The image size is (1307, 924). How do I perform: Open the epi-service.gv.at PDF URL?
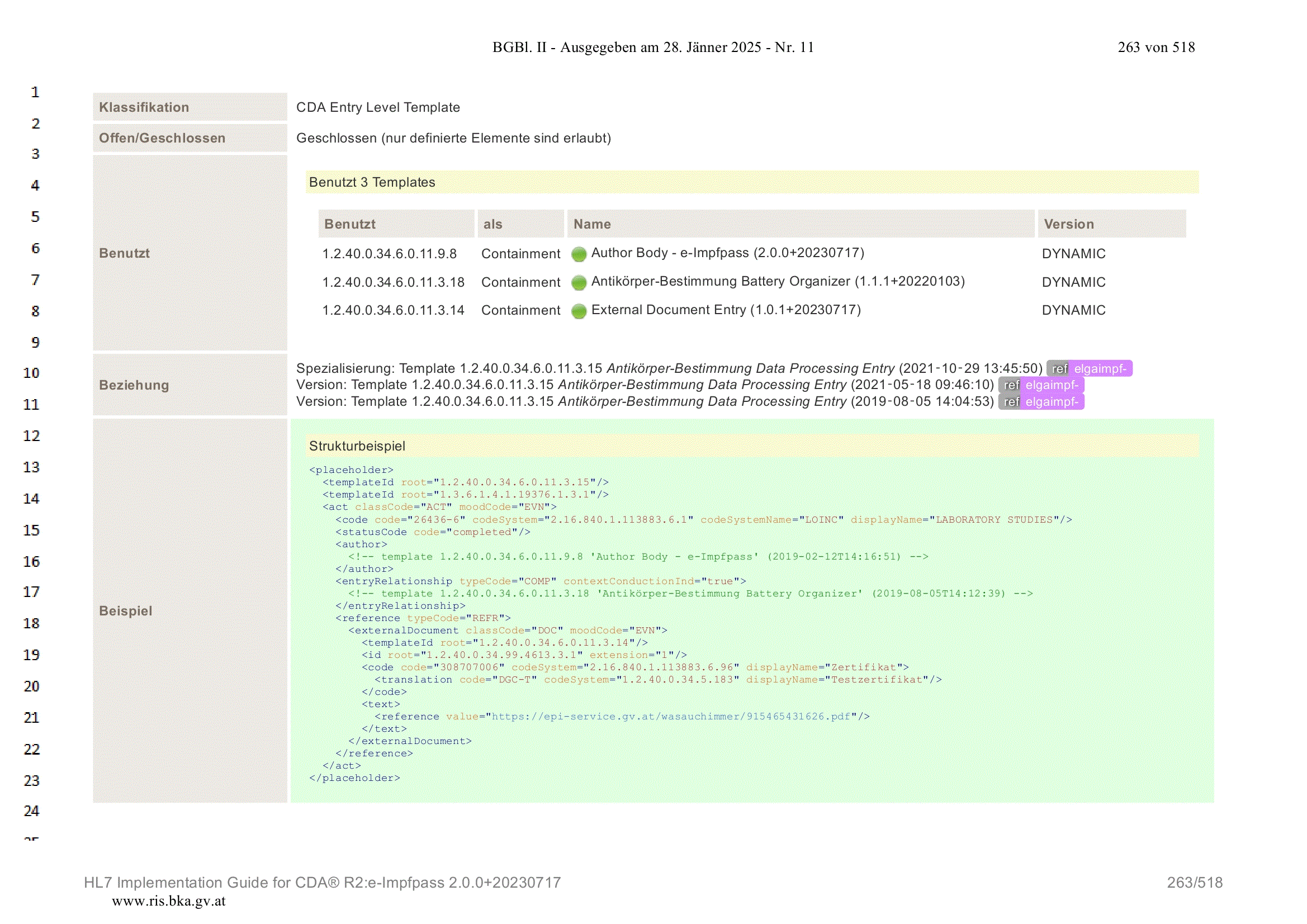671,716
